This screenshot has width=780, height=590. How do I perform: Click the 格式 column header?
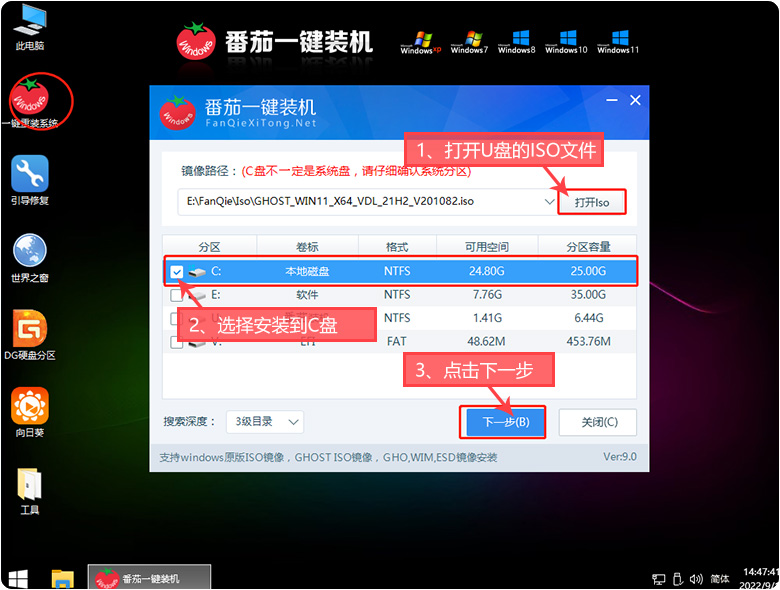click(x=397, y=247)
